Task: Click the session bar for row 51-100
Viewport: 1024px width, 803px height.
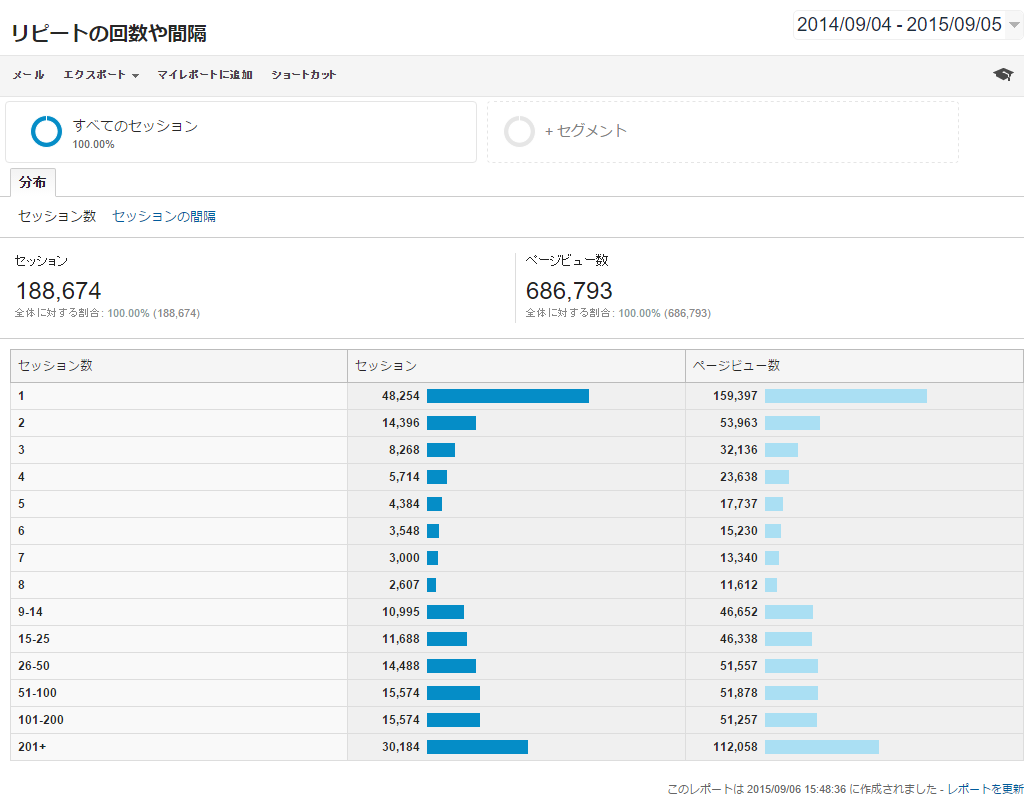Action: 453,693
